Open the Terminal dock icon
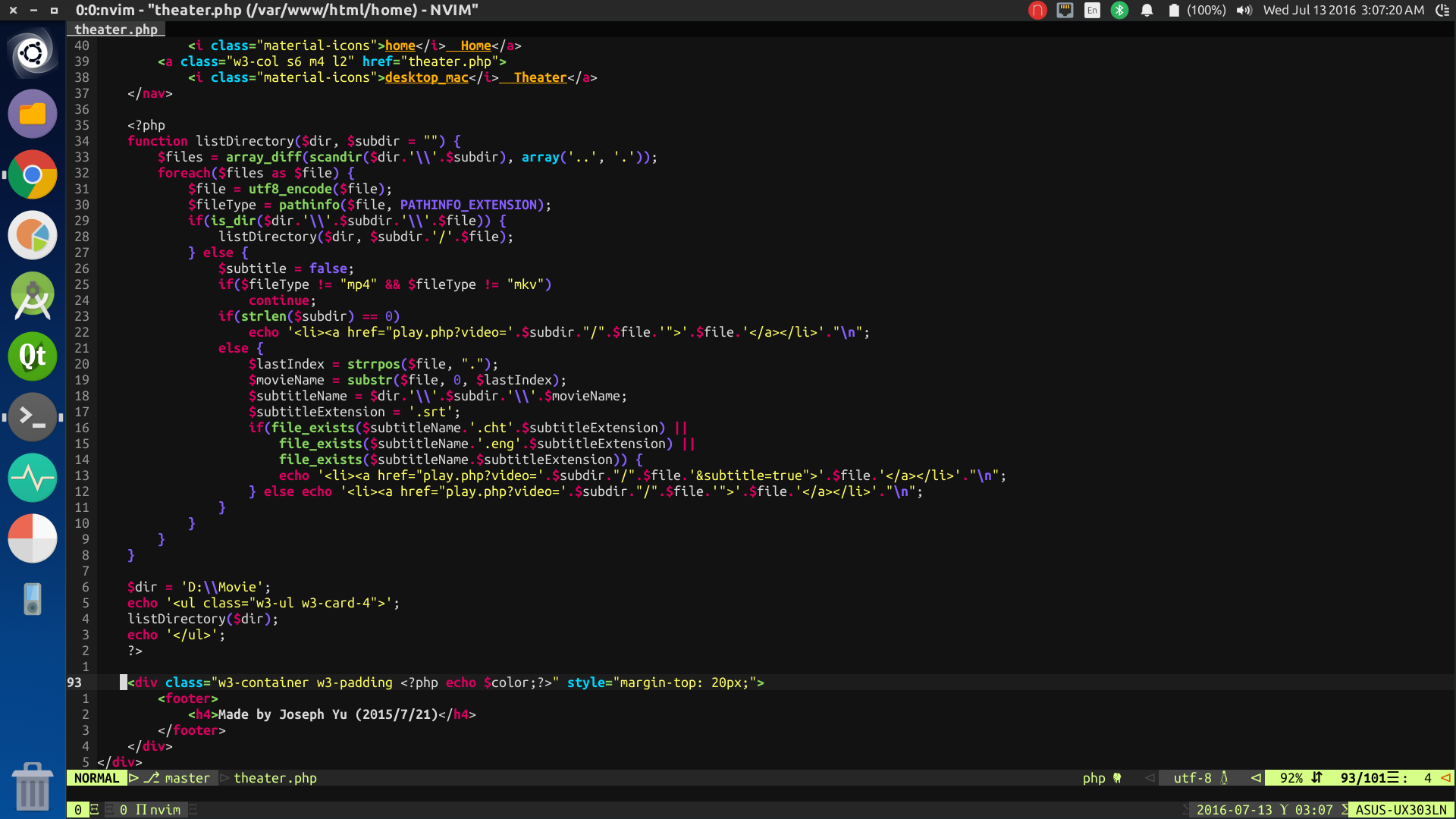1456x819 pixels. 33,417
